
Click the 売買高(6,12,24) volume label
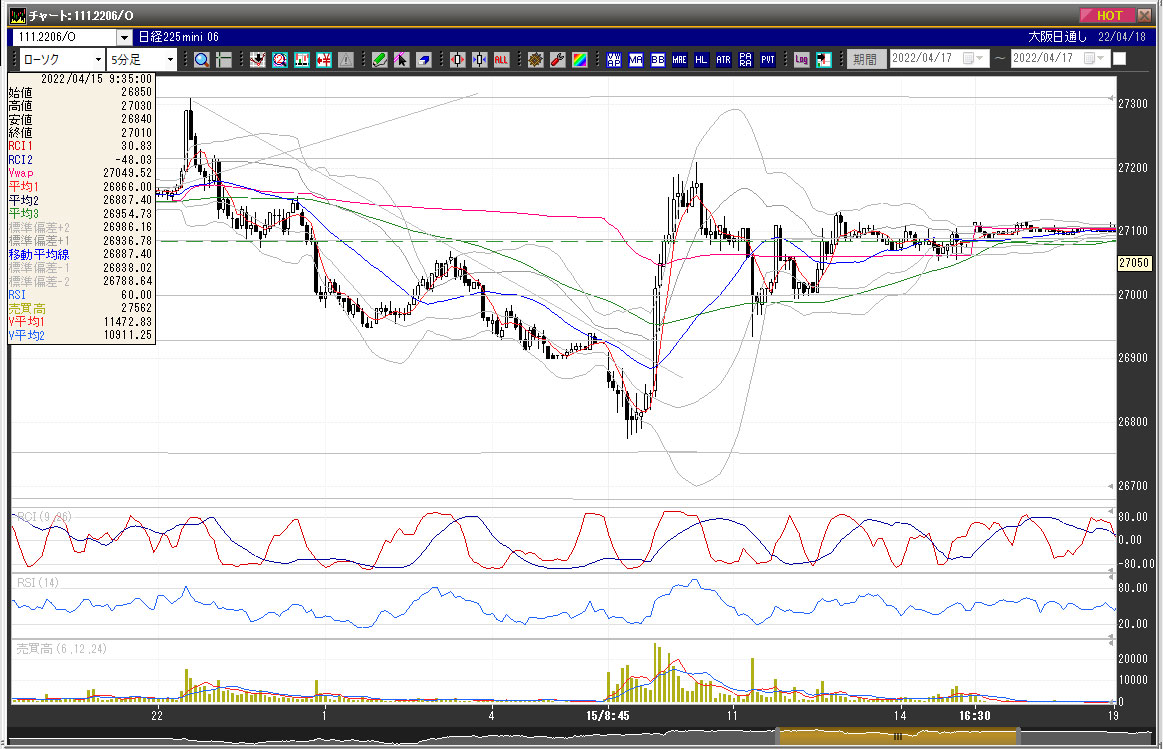click(62, 649)
